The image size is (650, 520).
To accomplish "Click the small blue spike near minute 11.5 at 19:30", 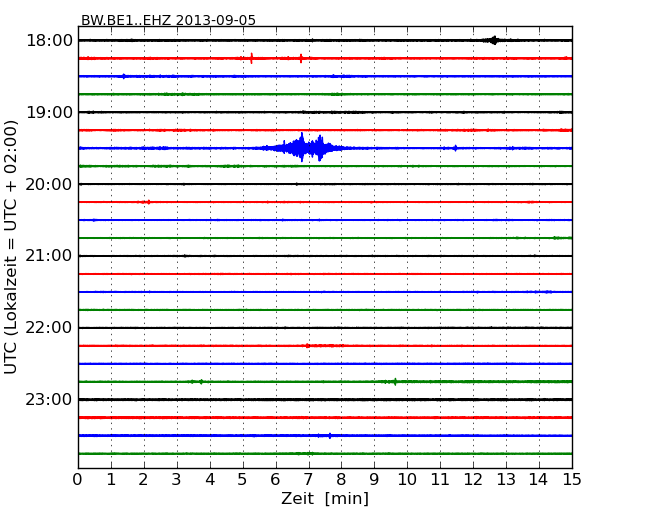I will click(456, 148).
